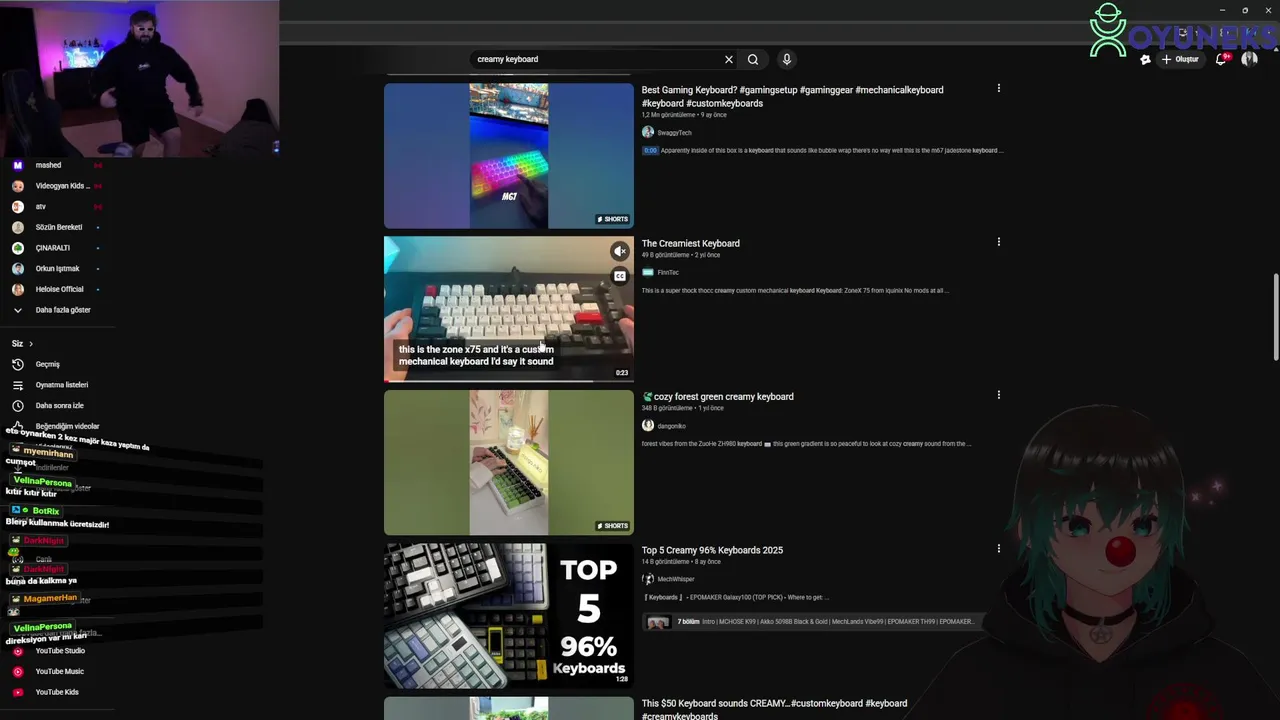This screenshot has width=1280, height=720.
Task: Open The Creamiest Keyboard video title
Action: [691, 243]
